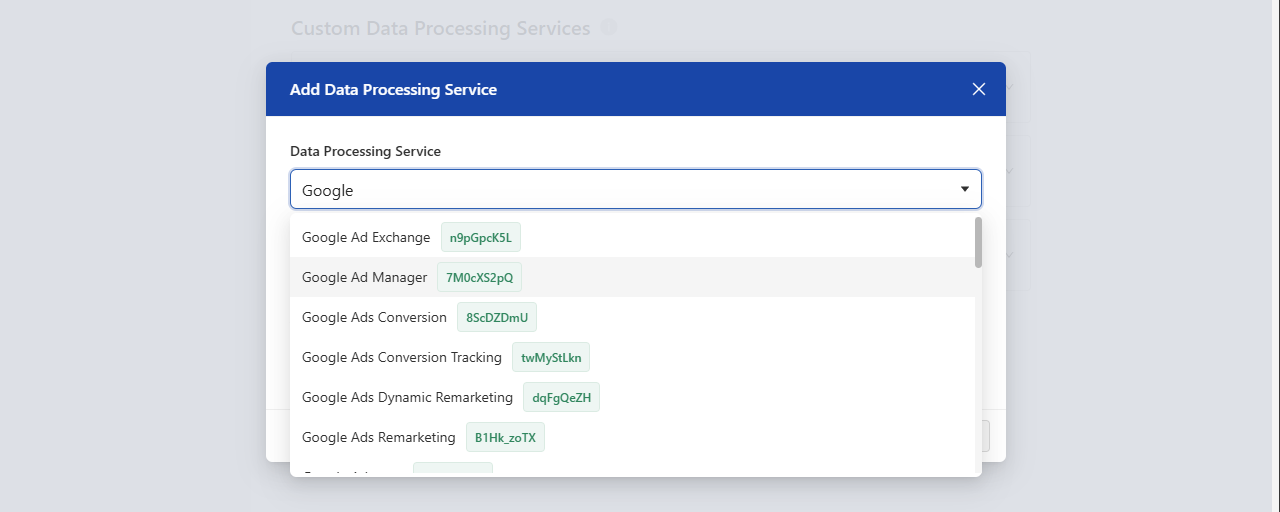Close the Add Data Processing Service dialog

pyautogui.click(x=979, y=89)
